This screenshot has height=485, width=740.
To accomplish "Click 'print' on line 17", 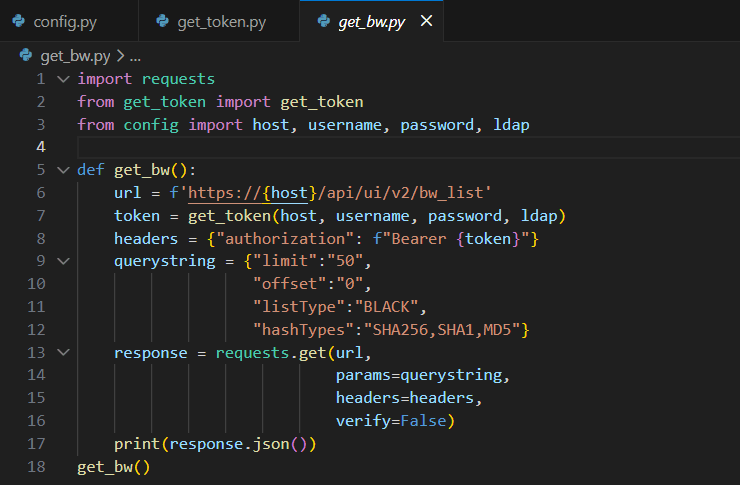I will tap(137, 444).
